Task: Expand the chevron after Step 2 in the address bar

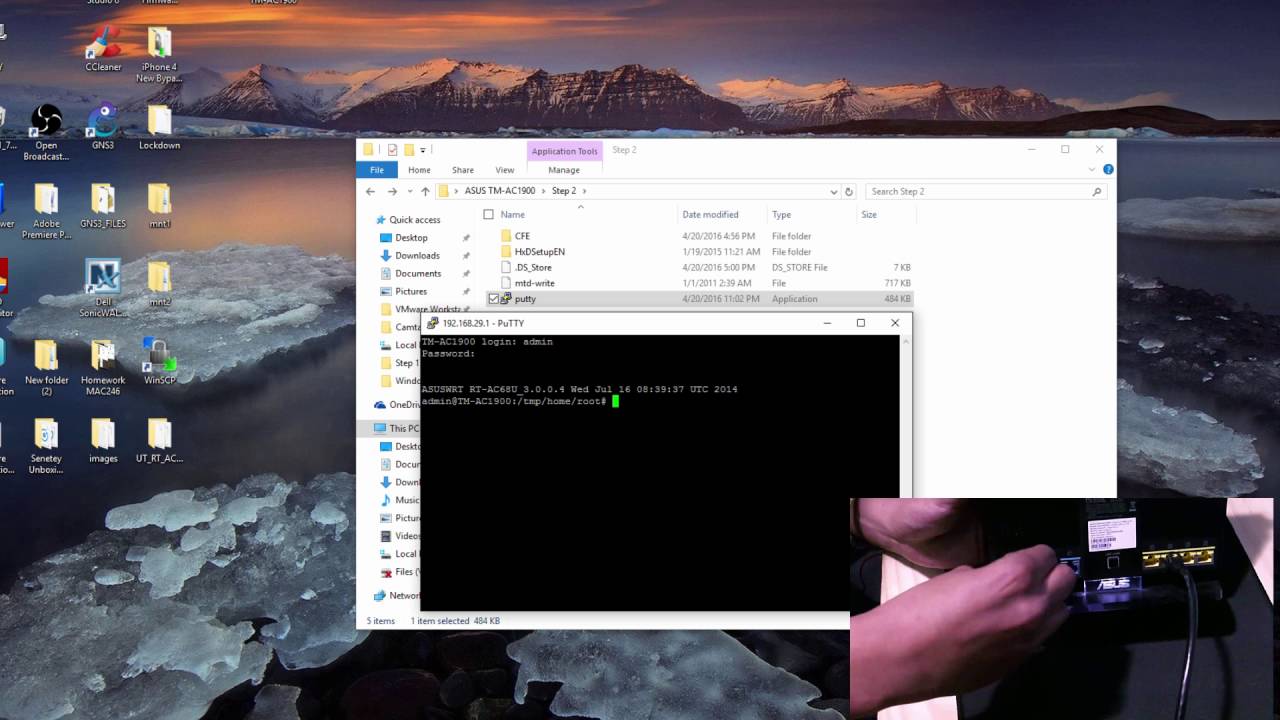Action: click(584, 191)
